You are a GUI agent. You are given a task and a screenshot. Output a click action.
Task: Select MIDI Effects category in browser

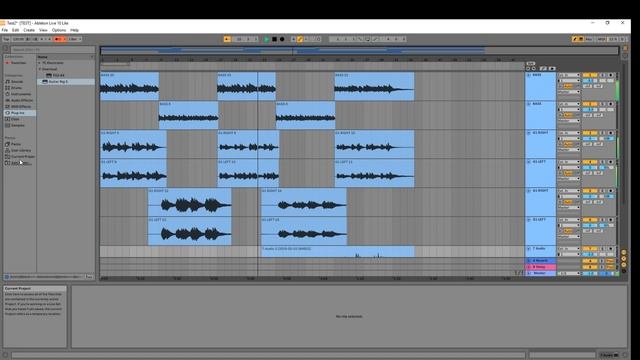tap(20, 107)
